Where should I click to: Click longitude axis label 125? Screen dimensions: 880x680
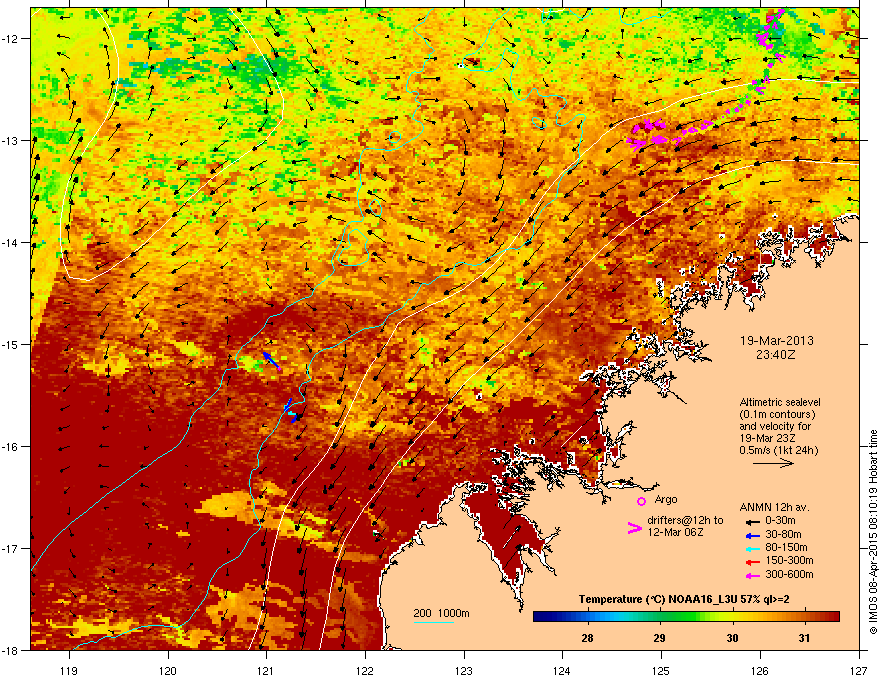point(661,671)
